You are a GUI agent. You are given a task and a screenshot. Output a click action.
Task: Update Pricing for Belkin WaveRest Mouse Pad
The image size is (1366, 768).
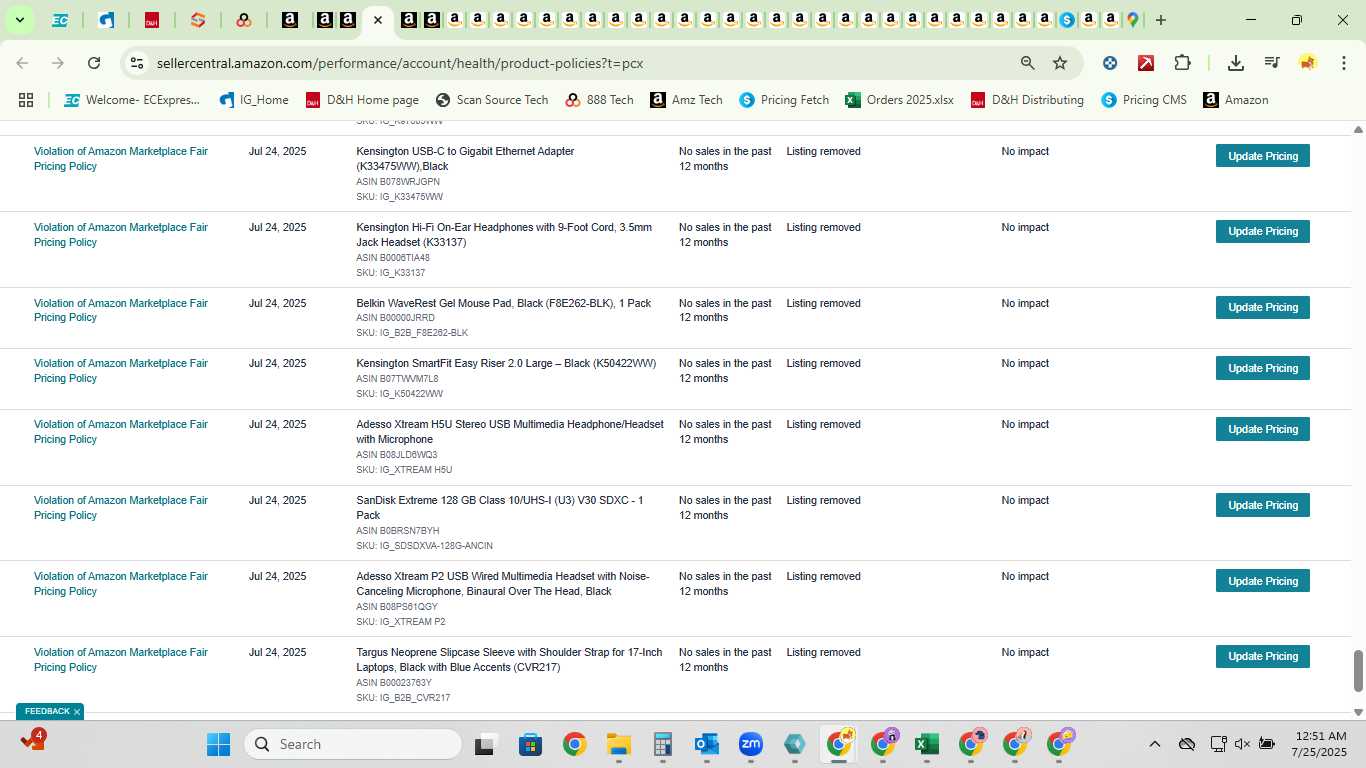pyautogui.click(x=1263, y=307)
